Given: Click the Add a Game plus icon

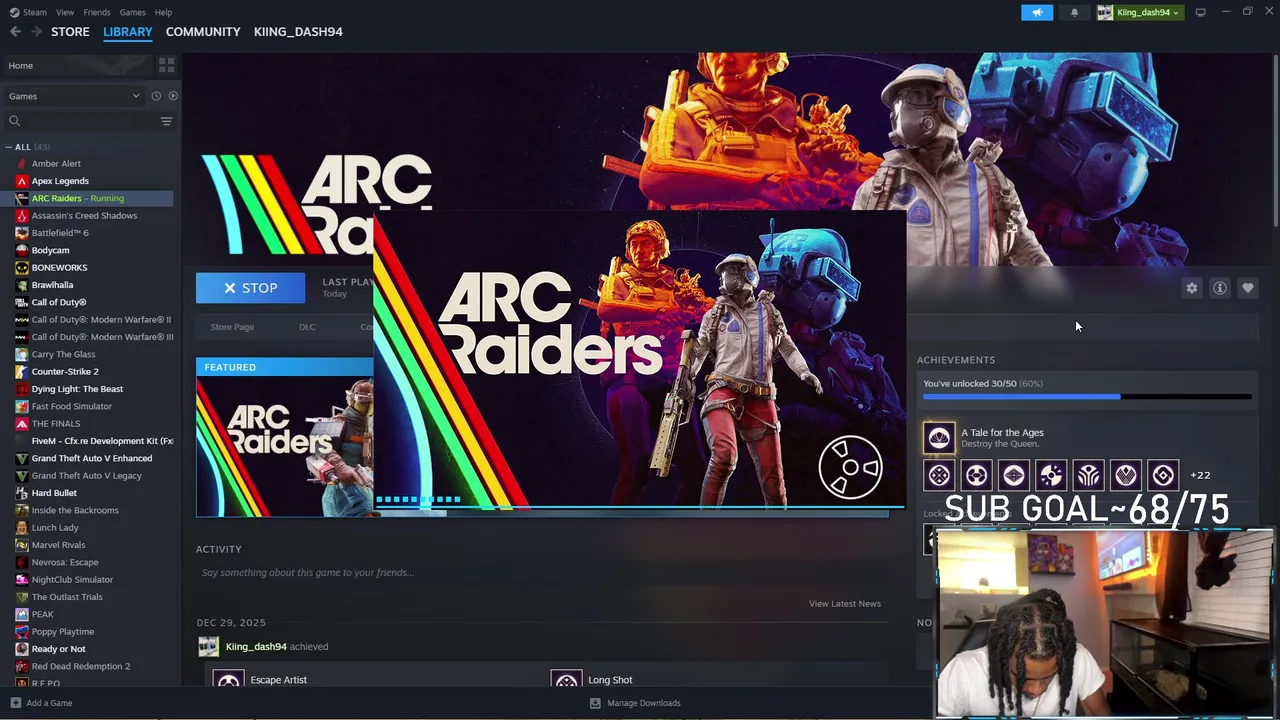Looking at the screenshot, I should [x=15, y=703].
